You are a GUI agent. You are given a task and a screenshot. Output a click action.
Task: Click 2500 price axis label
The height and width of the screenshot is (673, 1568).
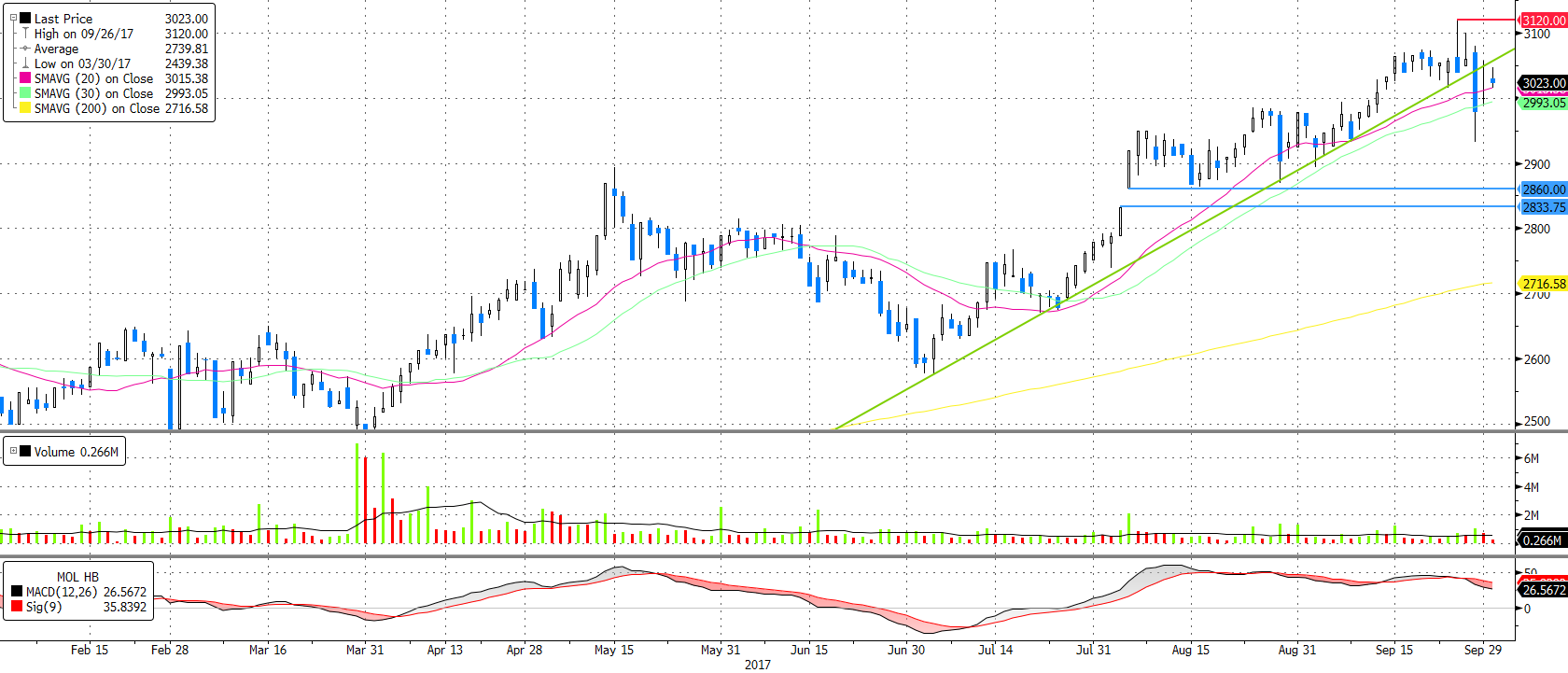pyautogui.click(x=1537, y=422)
